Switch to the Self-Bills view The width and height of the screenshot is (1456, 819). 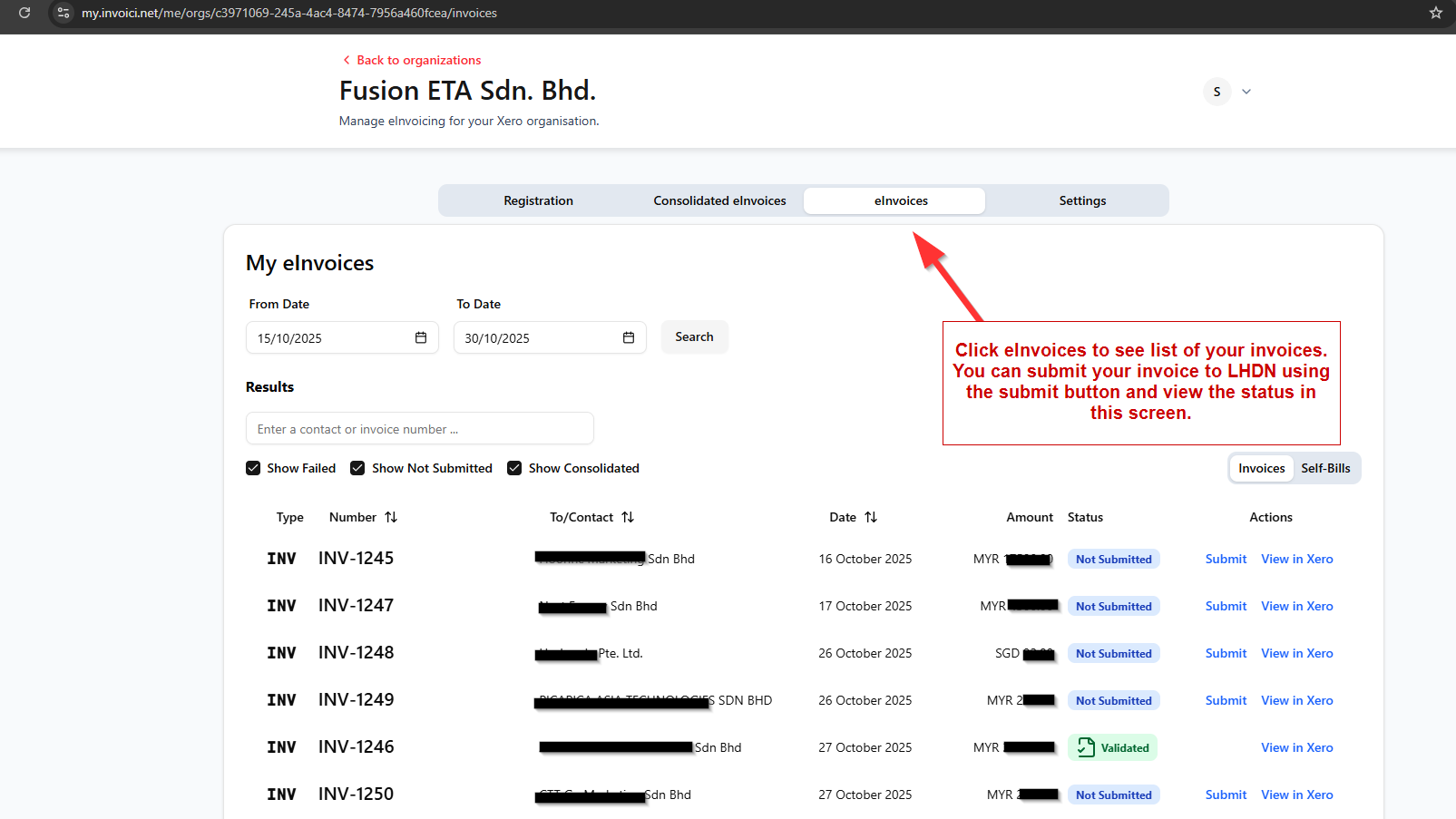pos(1325,468)
